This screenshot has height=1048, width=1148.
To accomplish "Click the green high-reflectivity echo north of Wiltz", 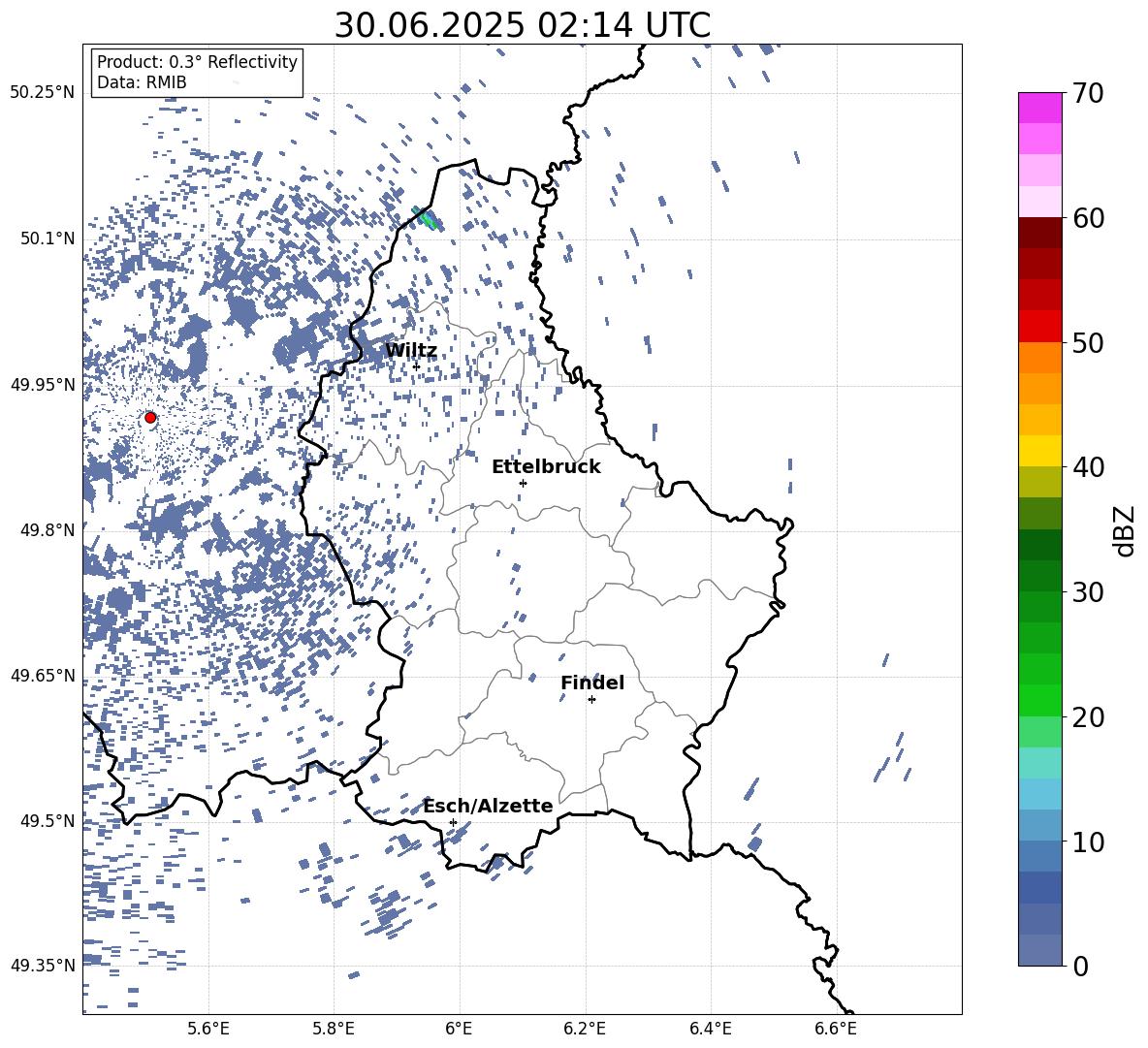I will [x=426, y=218].
